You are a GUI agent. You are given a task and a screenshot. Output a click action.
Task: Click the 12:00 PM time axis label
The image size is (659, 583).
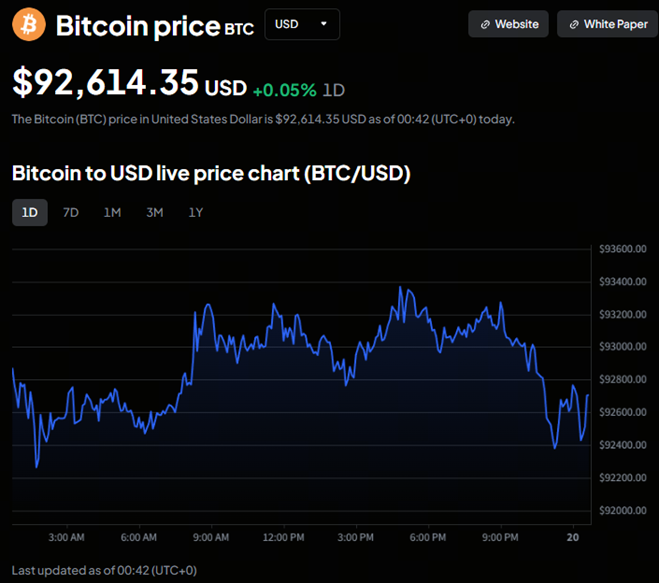[x=283, y=538]
